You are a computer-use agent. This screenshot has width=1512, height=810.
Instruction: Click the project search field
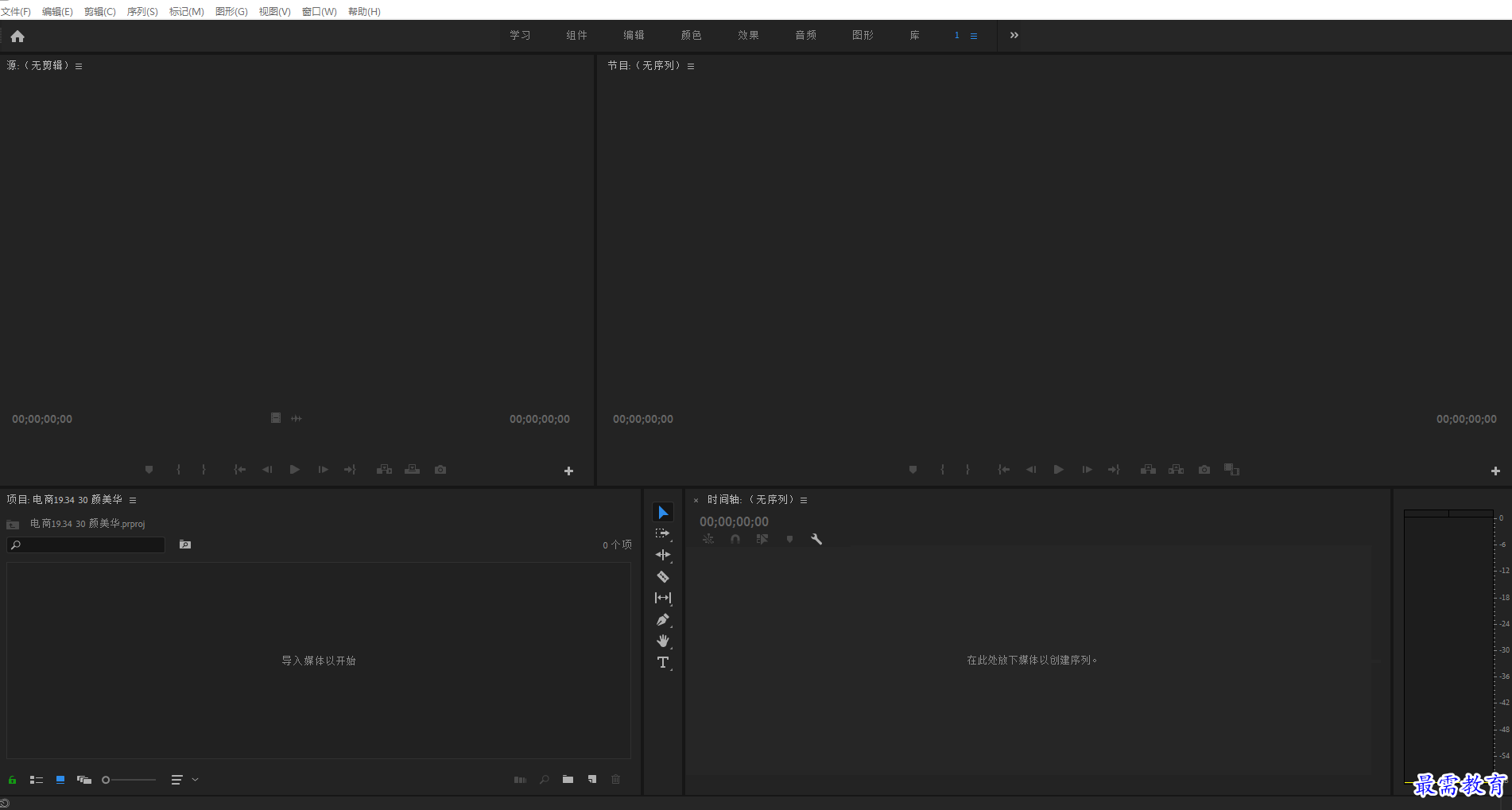coord(86,545)
